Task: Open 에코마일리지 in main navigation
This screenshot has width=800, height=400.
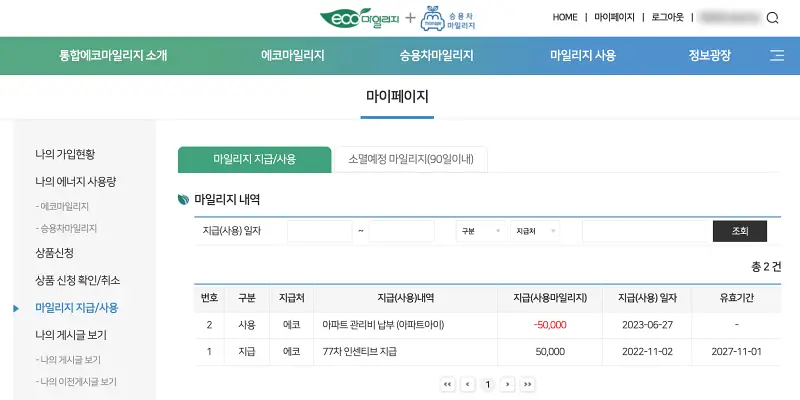Action: pos(292,56)
